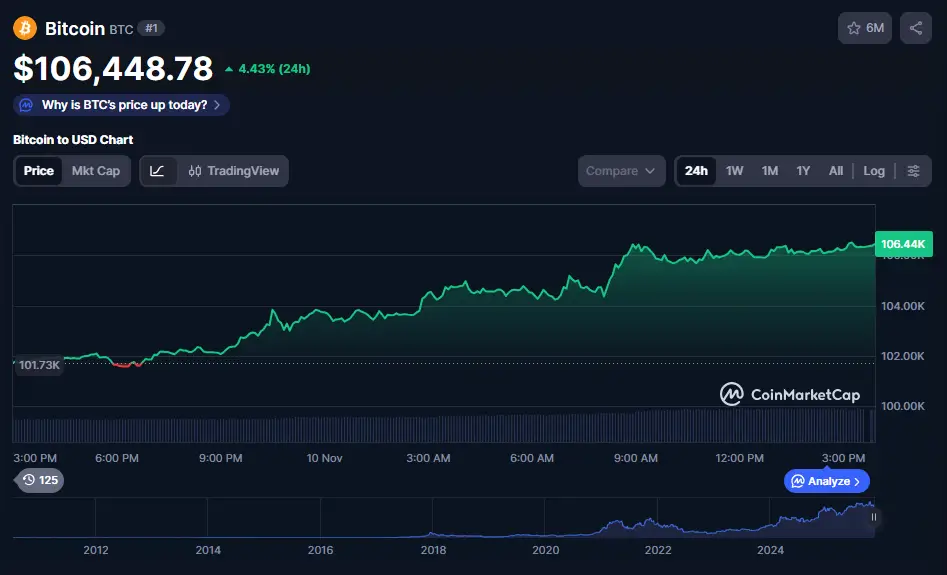Image resolution: width=947 pixels, height=575 pixels.
Task: Click the 9:00 AM time axis label
Action: 635,458
